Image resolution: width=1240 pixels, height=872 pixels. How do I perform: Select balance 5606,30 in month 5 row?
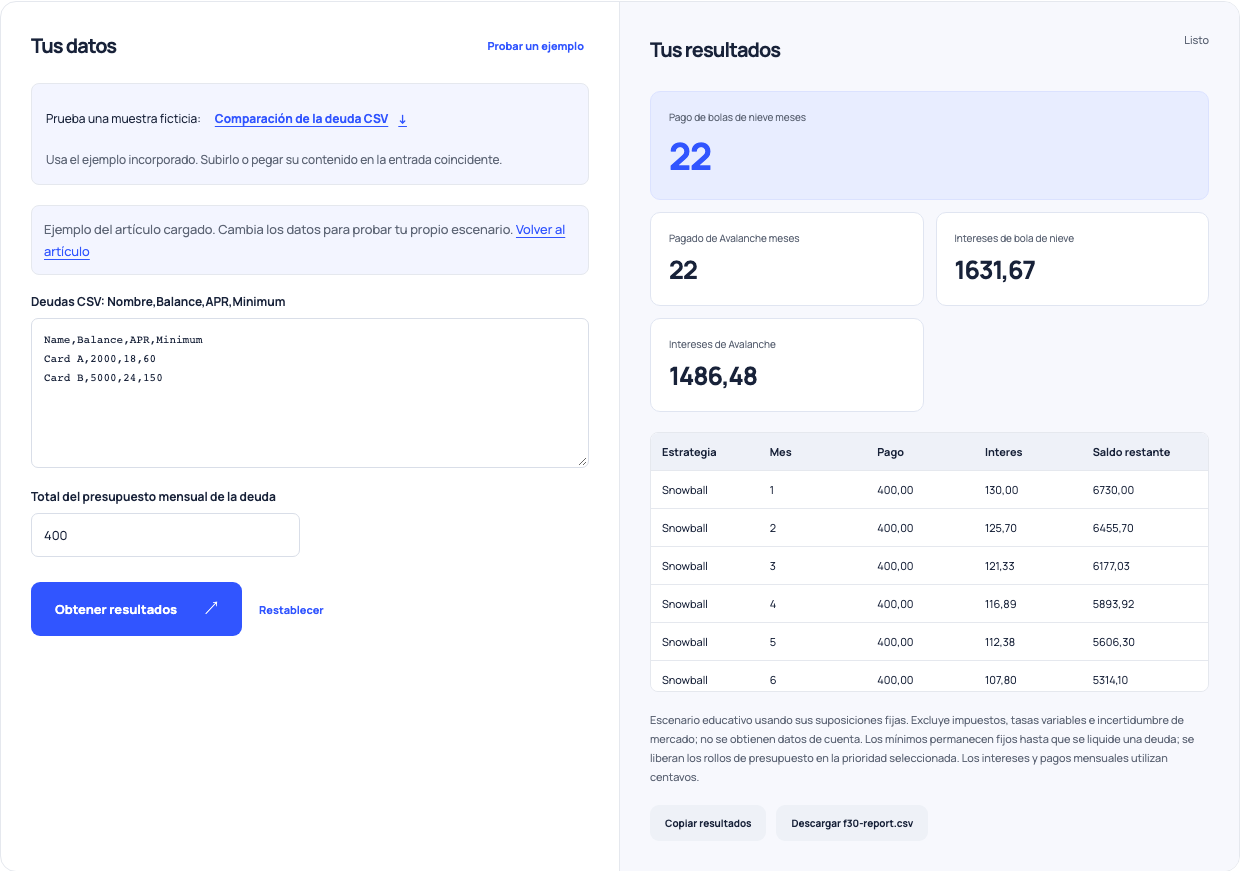[1113, 642]
